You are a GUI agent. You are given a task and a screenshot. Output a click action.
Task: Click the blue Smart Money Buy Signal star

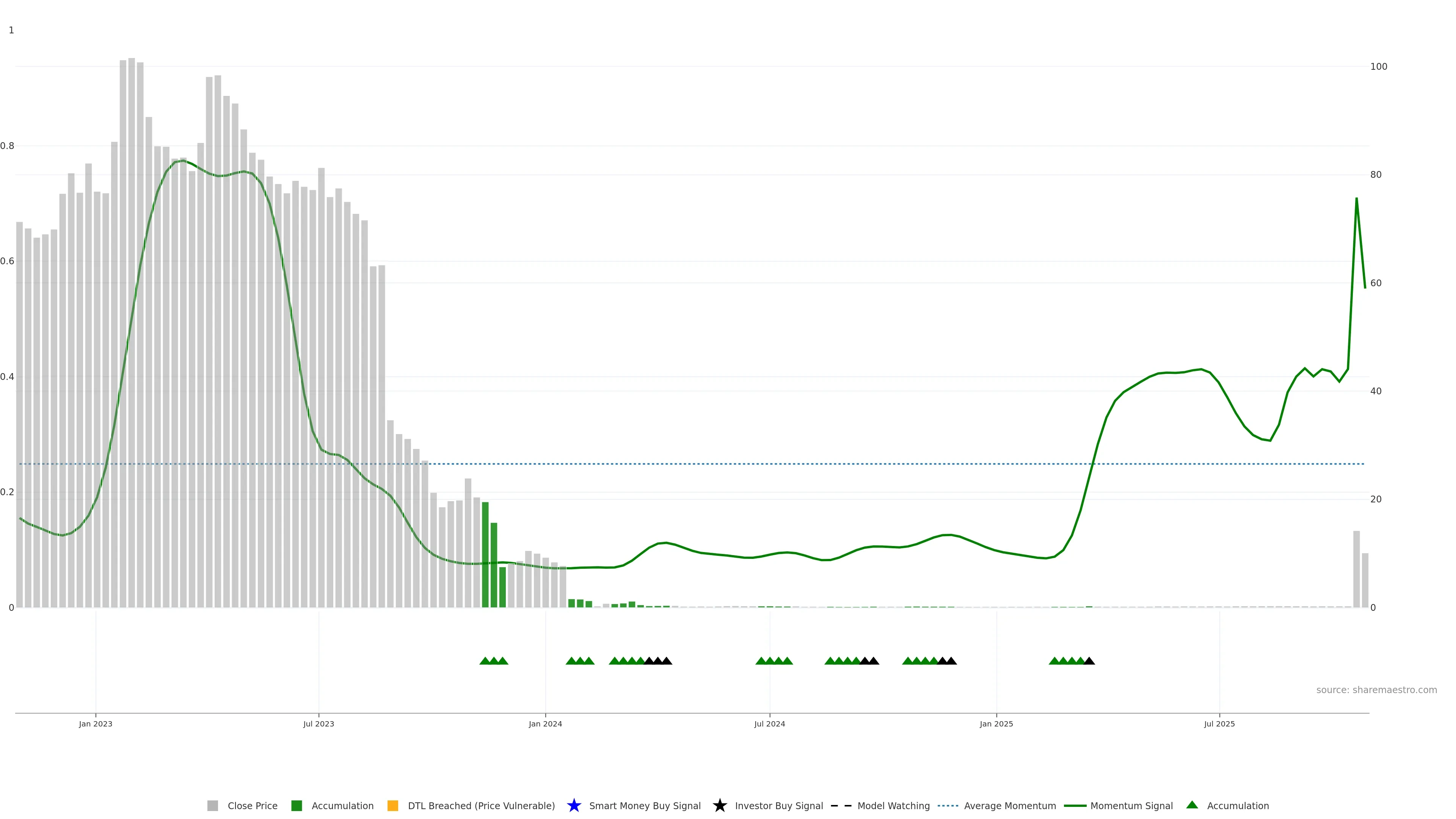coord(574,805)
